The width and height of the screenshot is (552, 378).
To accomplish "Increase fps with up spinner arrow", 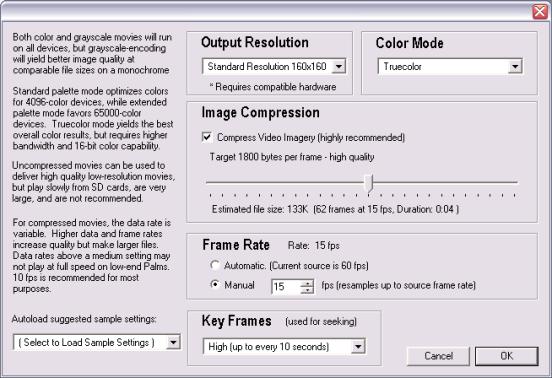I will click(x=307, y=283).
